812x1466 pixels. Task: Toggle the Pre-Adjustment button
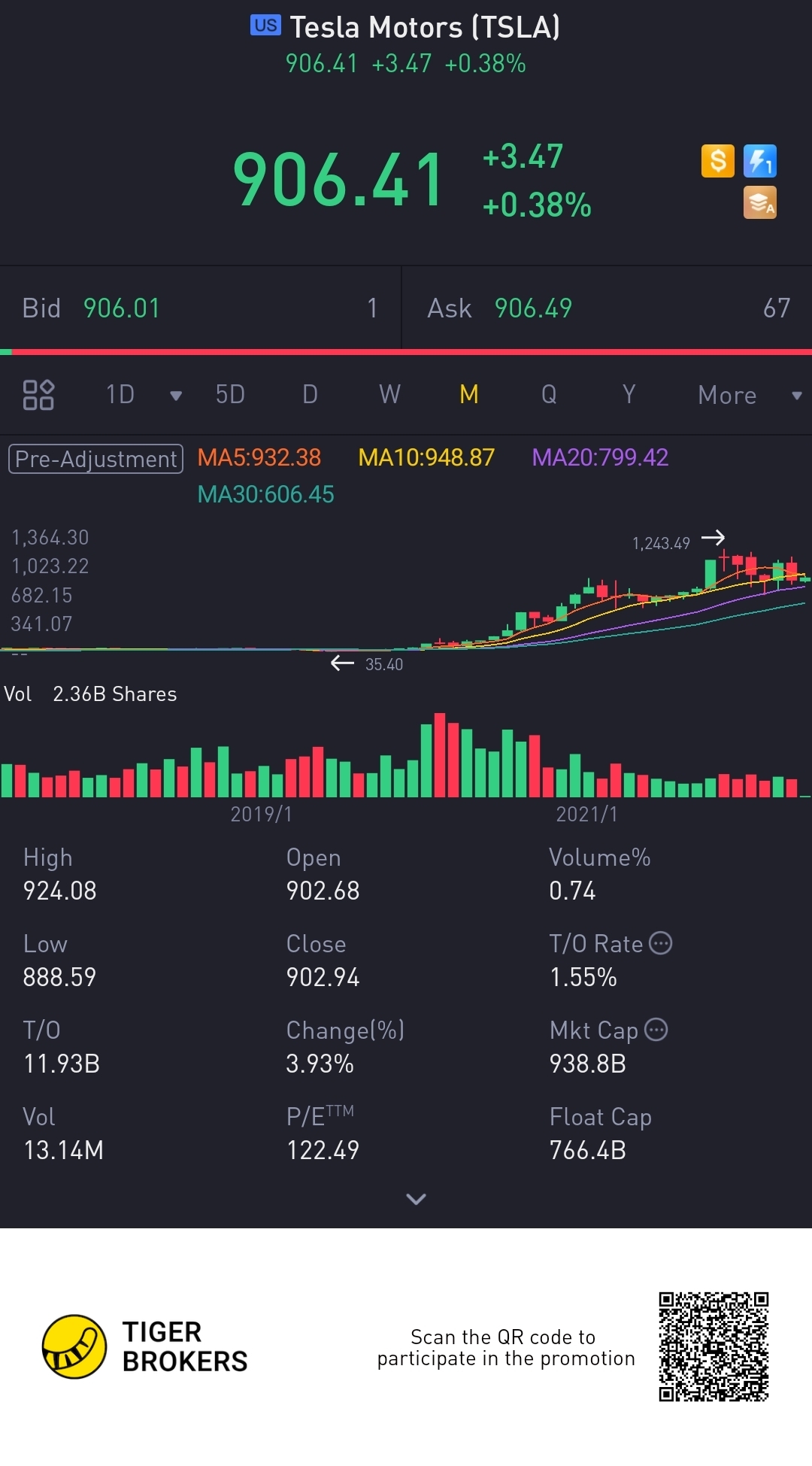95,459
